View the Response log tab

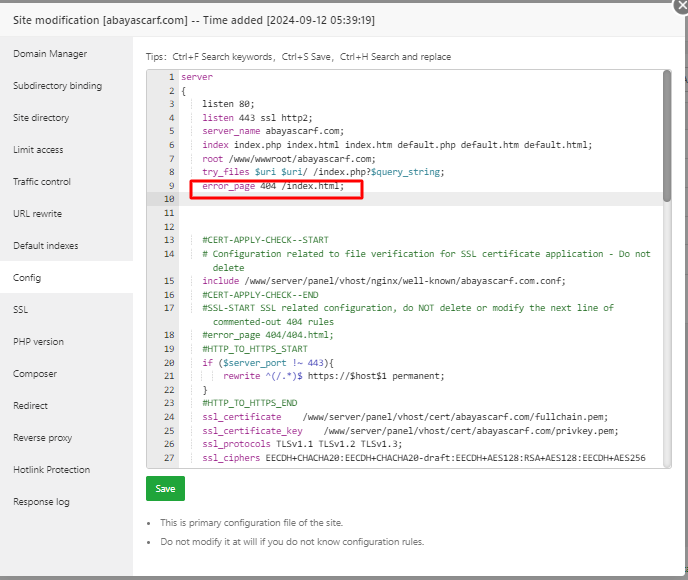click(x=41, y=502)
